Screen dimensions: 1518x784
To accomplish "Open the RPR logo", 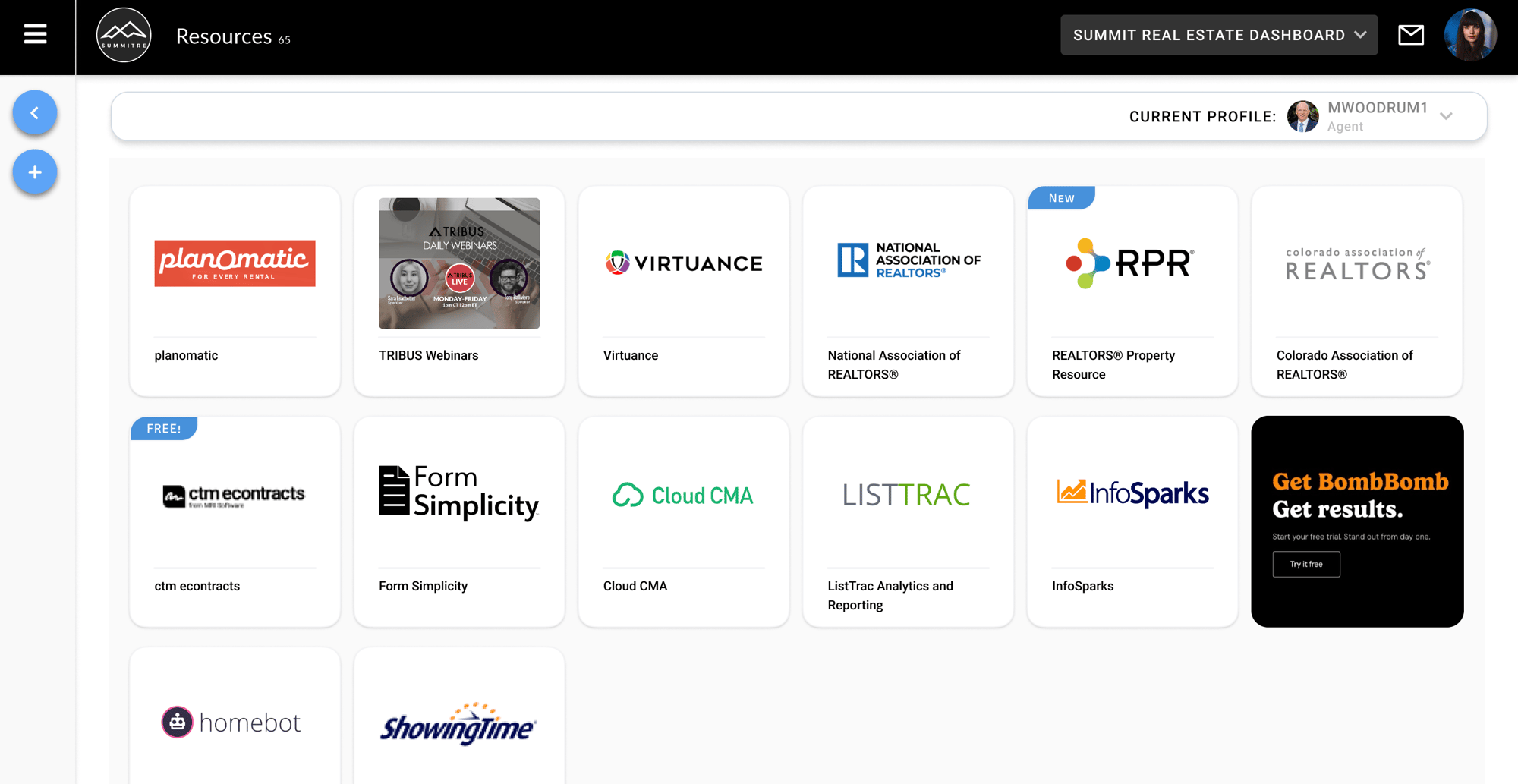I will (x=1130, y=263).
